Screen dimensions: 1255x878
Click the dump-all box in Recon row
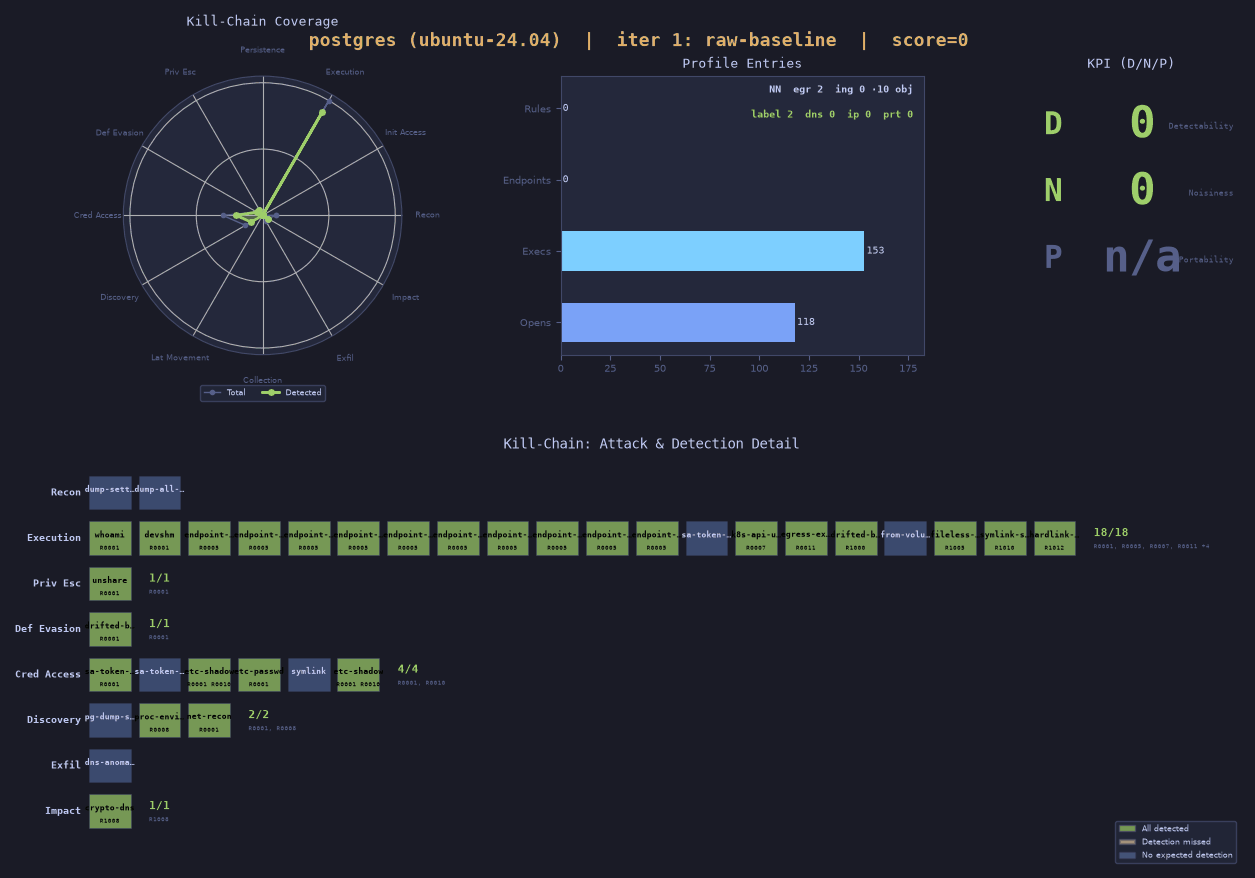[x=160, y=493]
